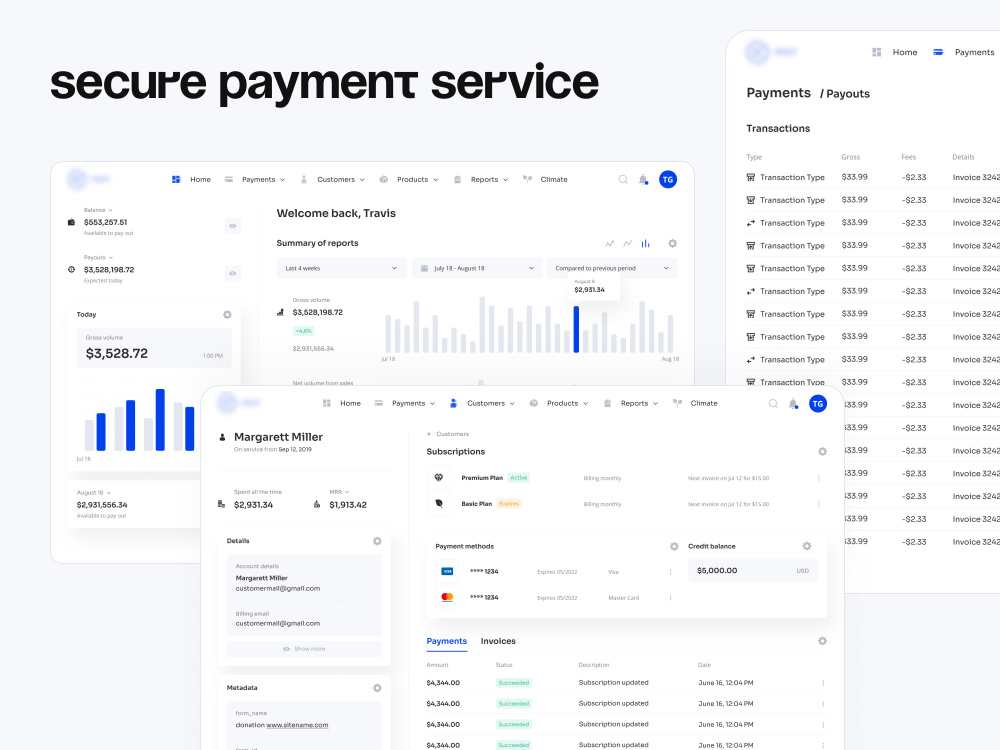Toggle Payouts amount visibility eye

[233, 274]
